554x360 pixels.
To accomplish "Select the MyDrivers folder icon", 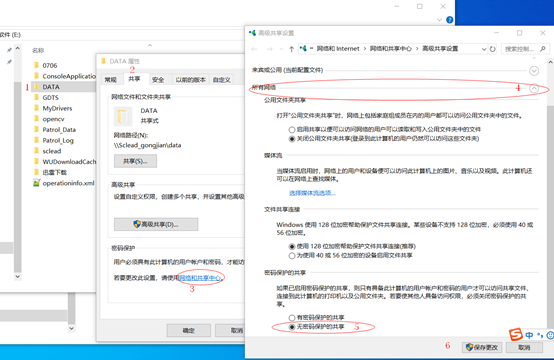I will [36, 108].
